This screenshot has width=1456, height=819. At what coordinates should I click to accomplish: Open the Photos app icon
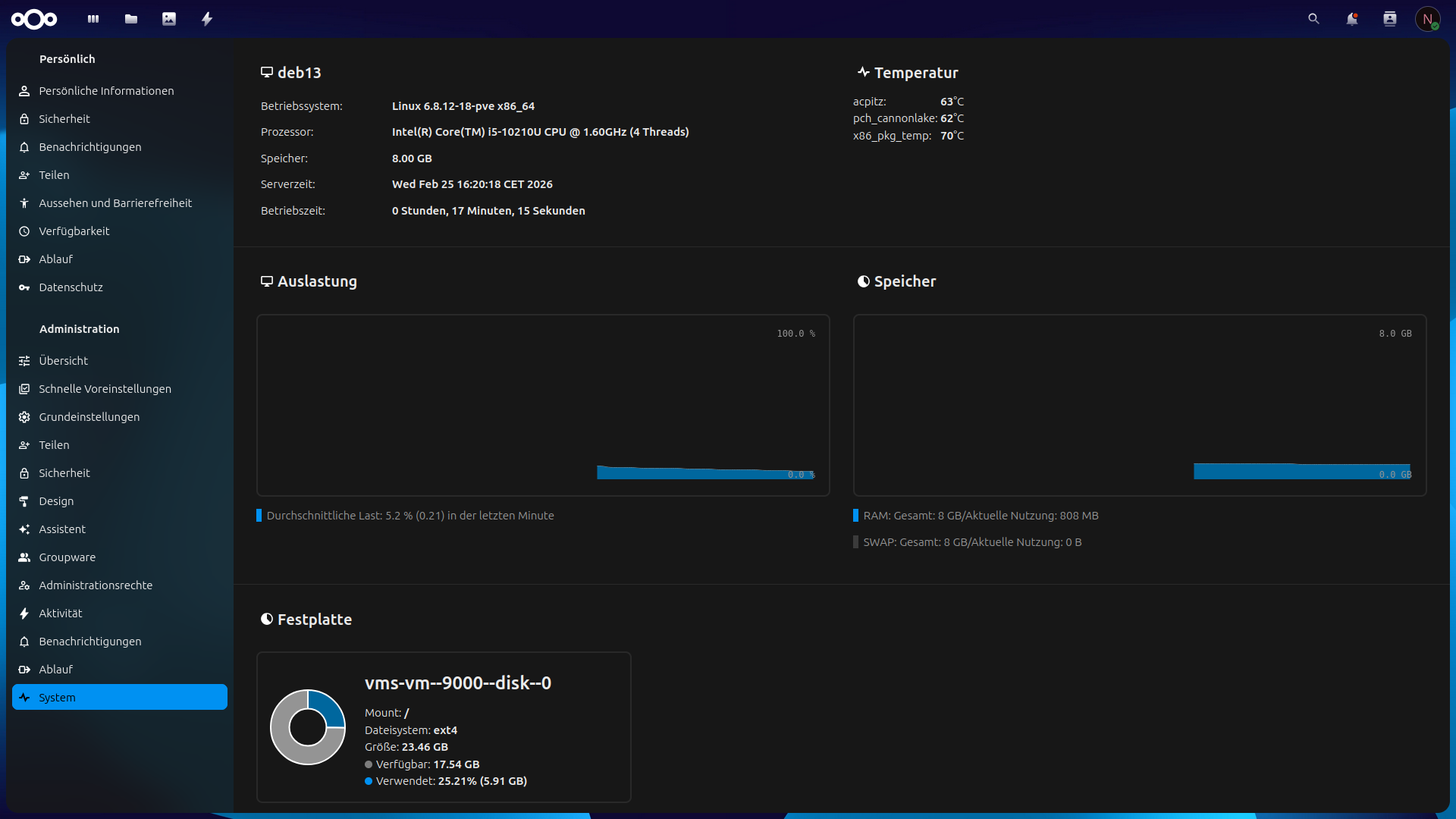[169, 19]
